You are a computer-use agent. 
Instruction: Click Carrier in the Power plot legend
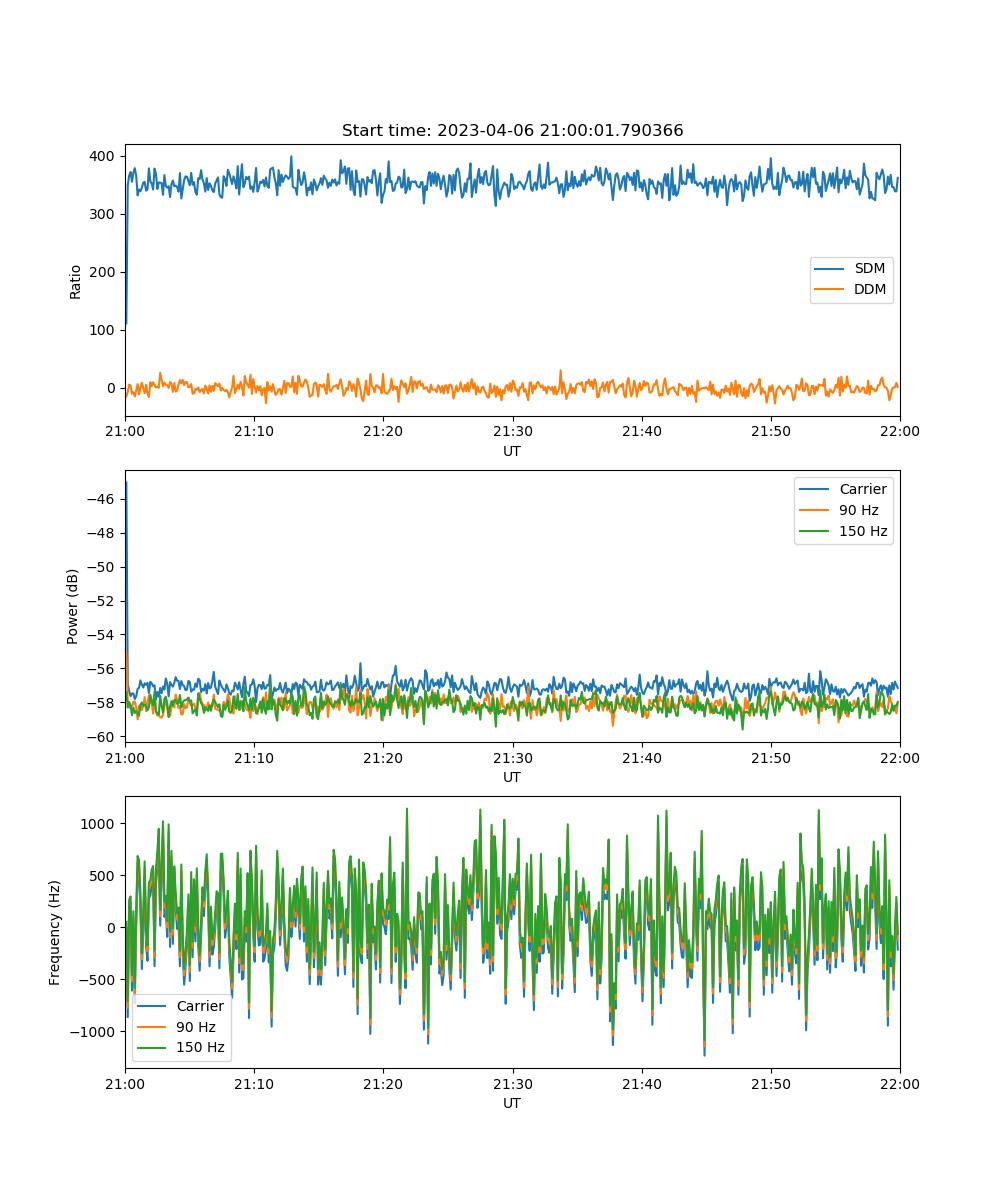(x=861, y=489)
